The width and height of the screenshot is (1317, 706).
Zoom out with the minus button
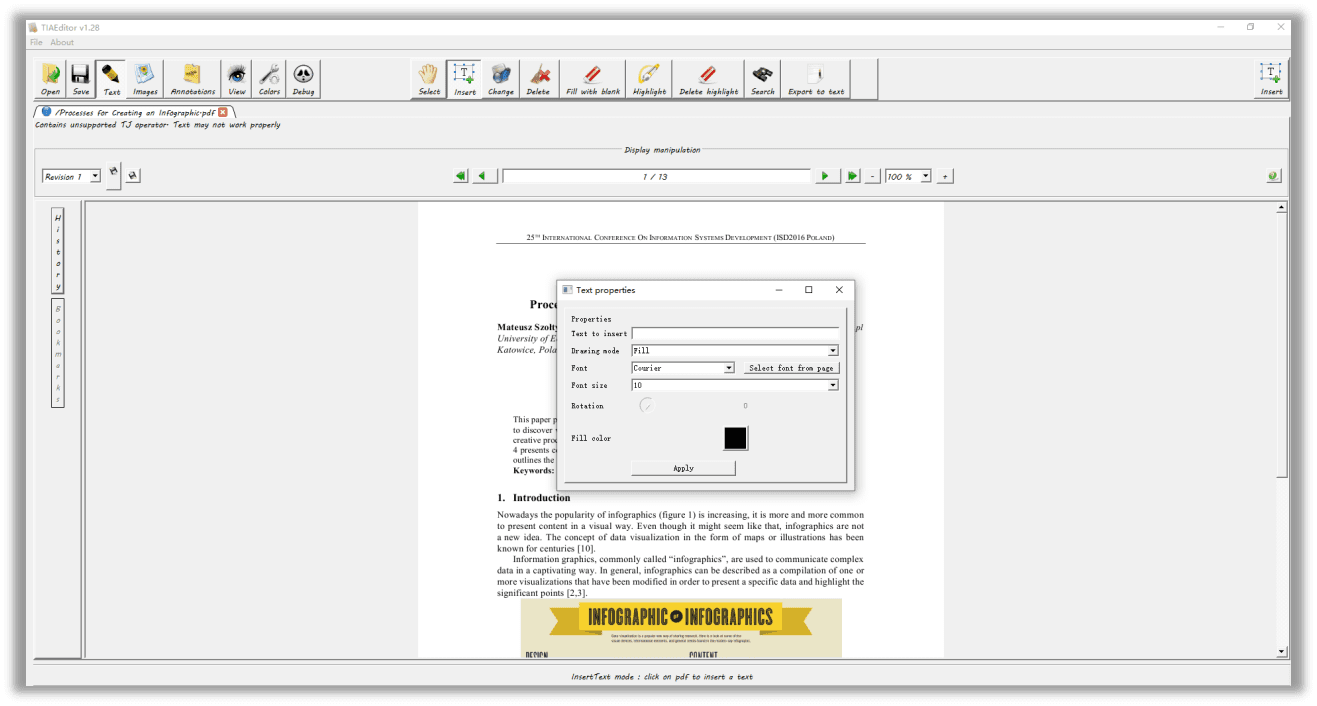click(873, 176)
